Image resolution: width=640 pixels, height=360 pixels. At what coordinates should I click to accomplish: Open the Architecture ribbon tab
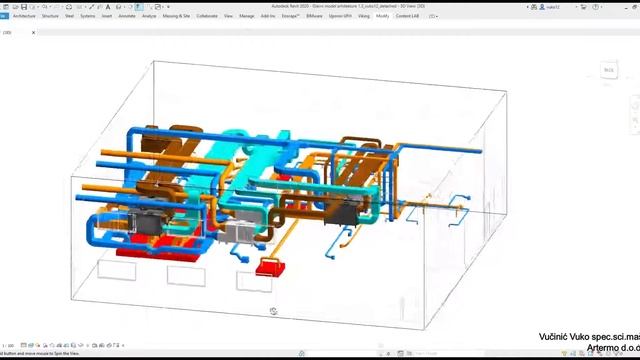pos(24,16)
